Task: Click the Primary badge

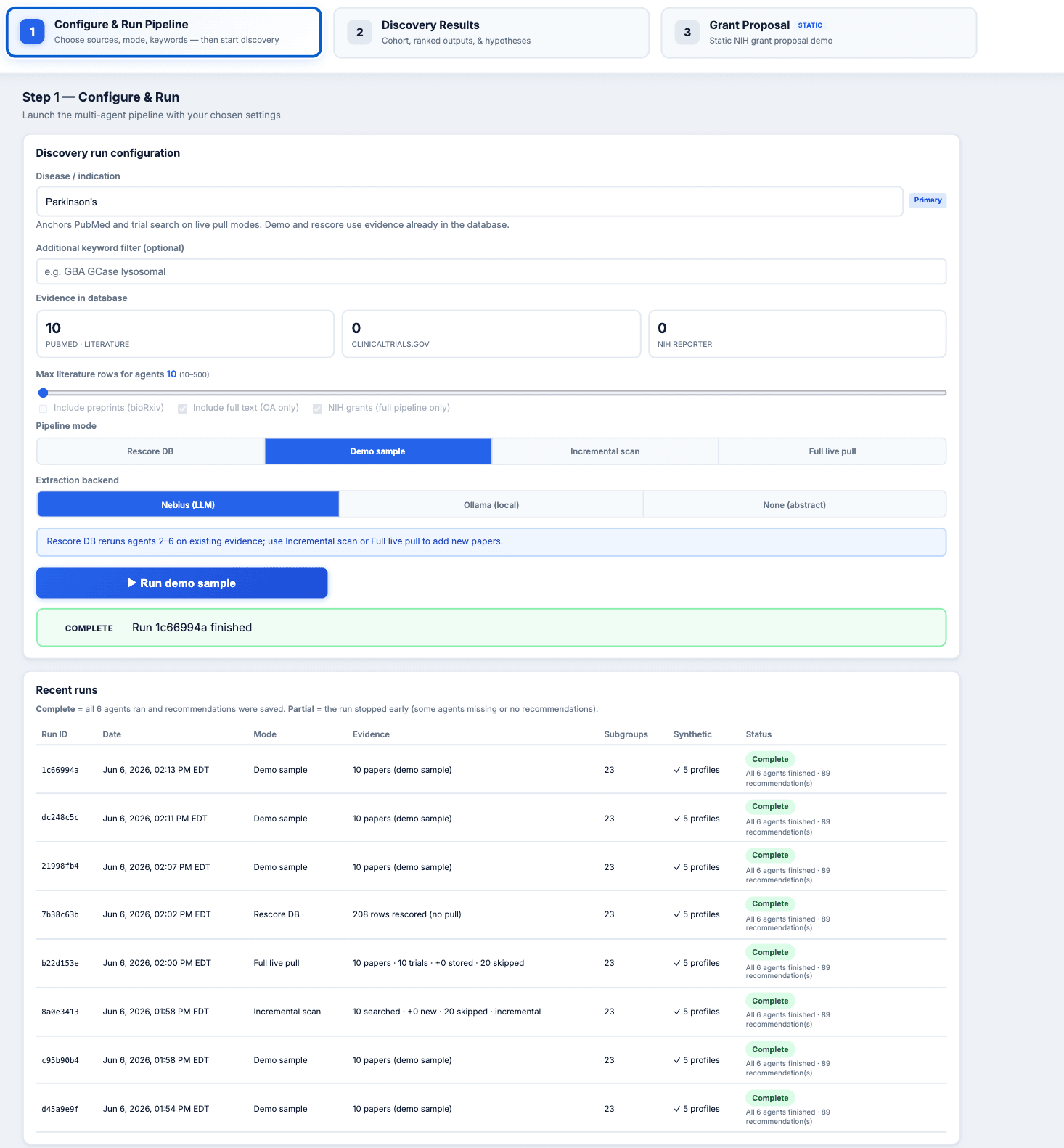Action: click(x=928, y=200)
